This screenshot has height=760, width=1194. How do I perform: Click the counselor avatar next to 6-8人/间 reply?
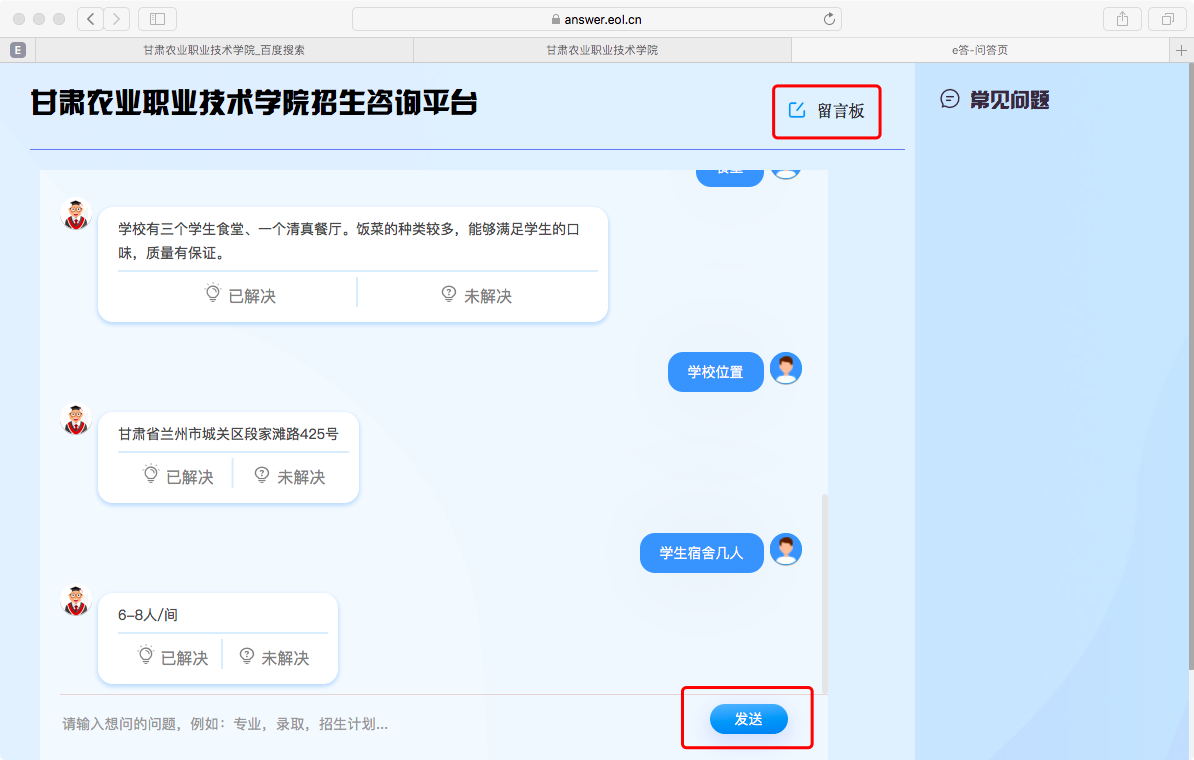[x=75, y=599]
